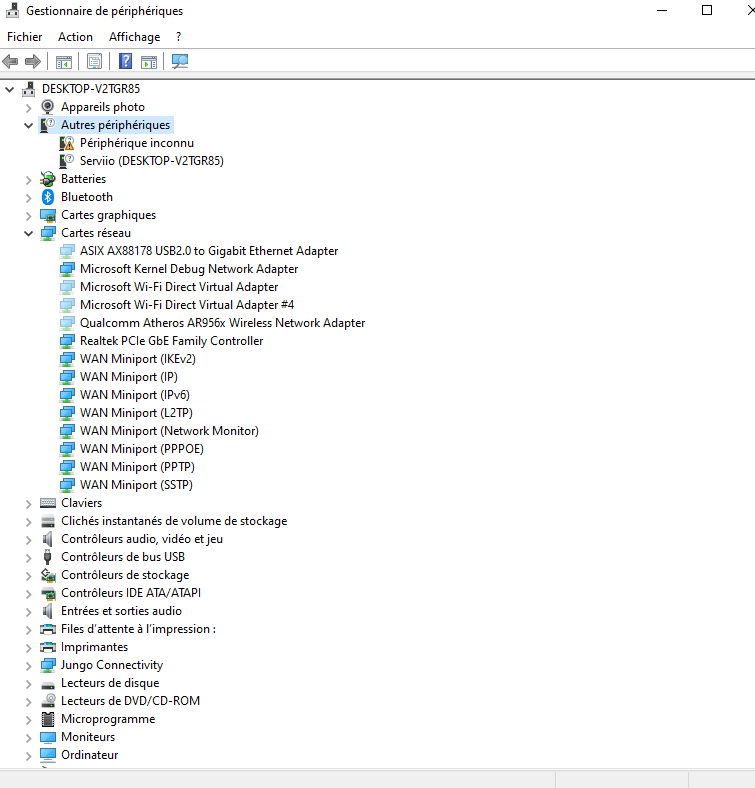Image resolution: width=755 pixels, height=788 pixels.
Task: Select WAN Miniport (L2TP)
Action: click(x=136, y=413)
